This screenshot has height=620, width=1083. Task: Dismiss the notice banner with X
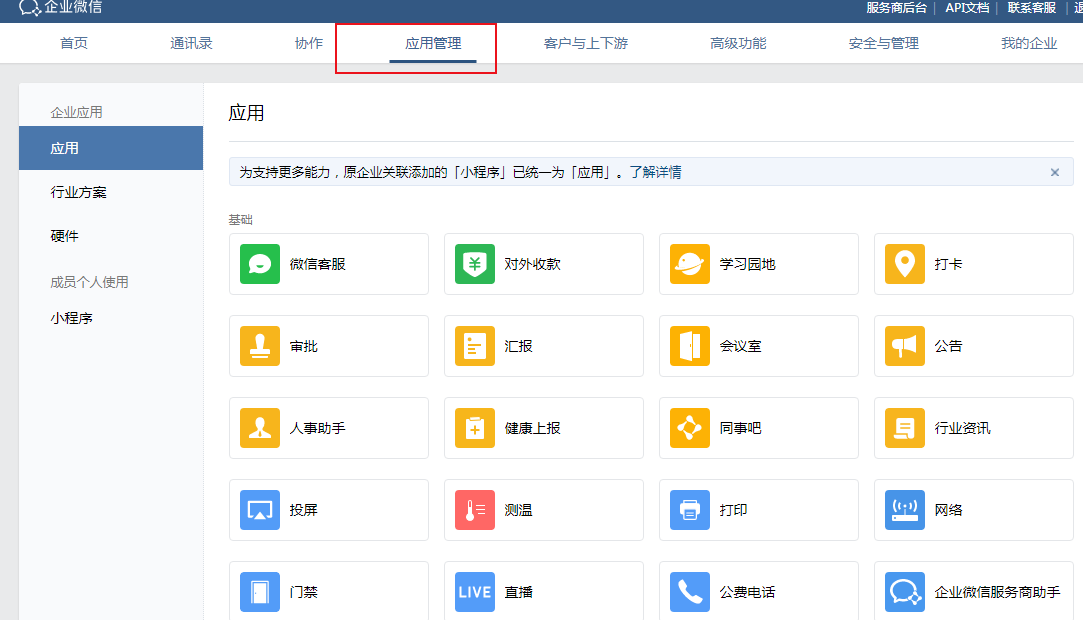(x=1055, y=172)
